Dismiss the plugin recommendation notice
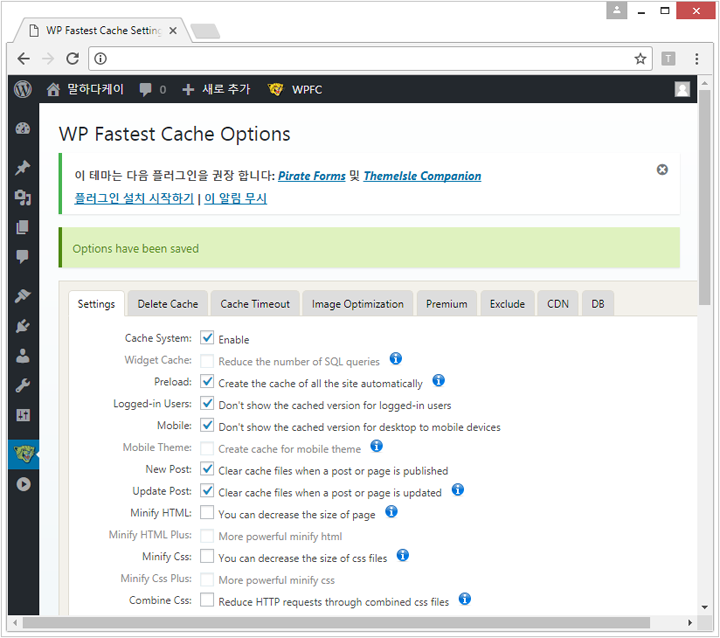This screenshot has width=720, height=638. coord(662,170)
